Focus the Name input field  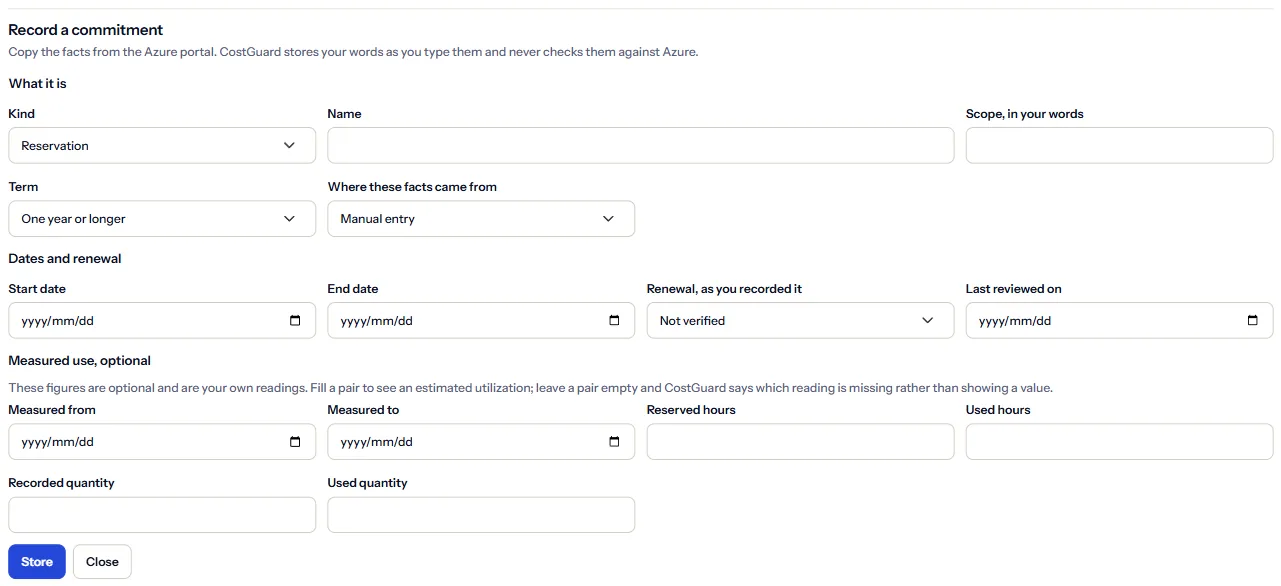point(641,146)
